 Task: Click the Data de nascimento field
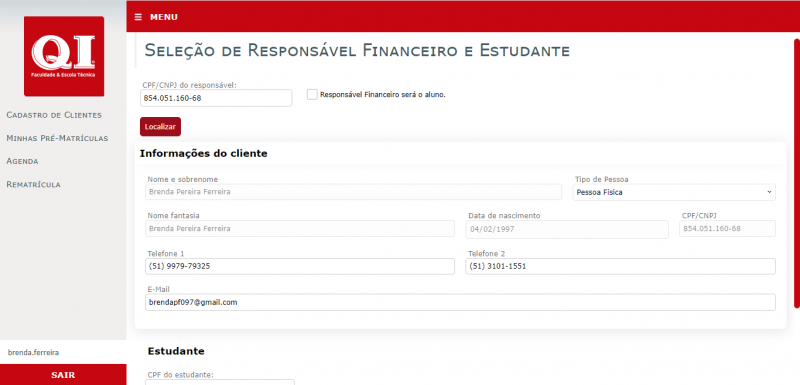567,229
